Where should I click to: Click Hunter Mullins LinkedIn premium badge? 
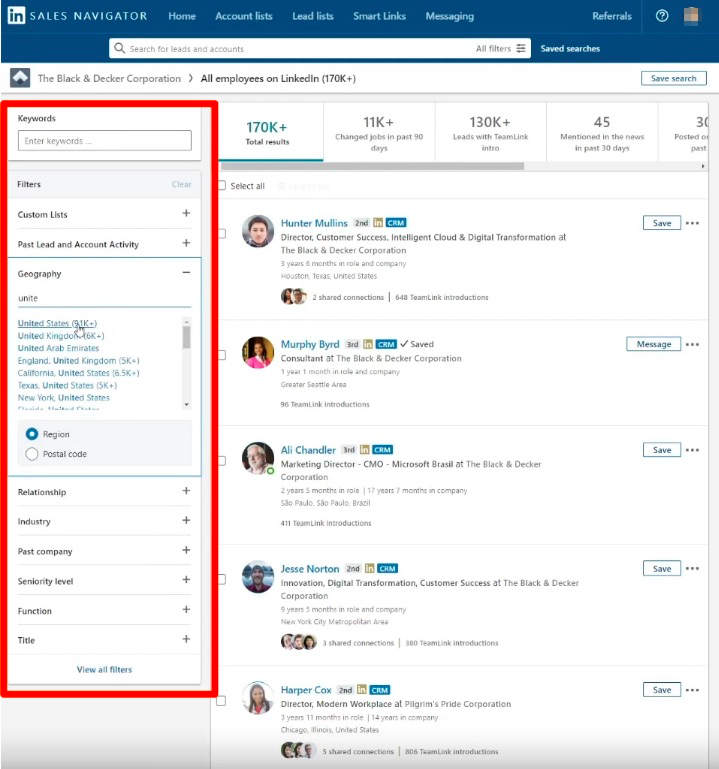pos(378,223)
